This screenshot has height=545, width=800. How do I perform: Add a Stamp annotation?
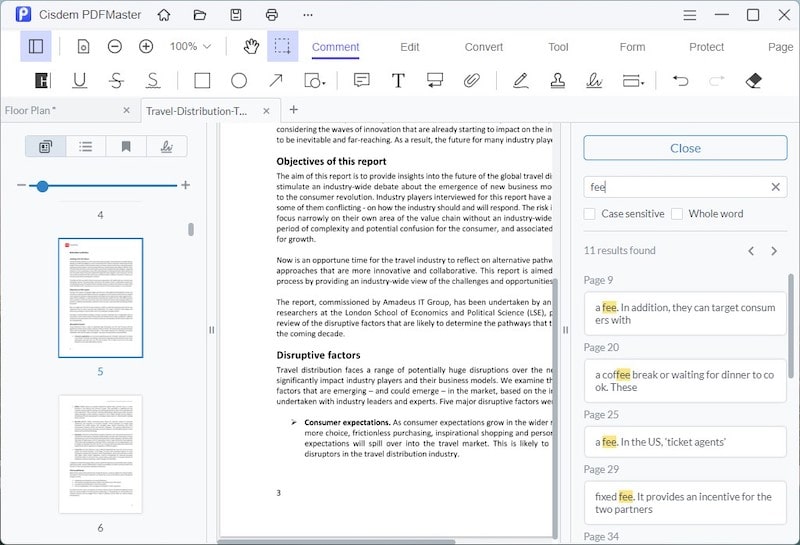[x=559, y=81]
